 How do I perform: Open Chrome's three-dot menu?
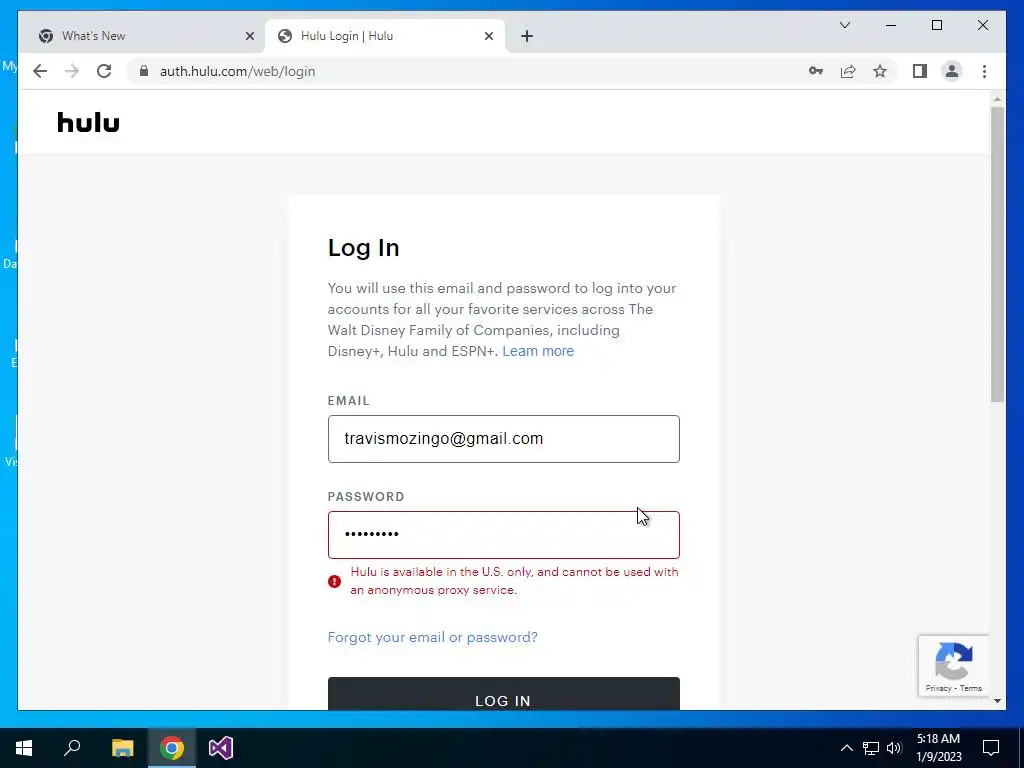[984, 71]
